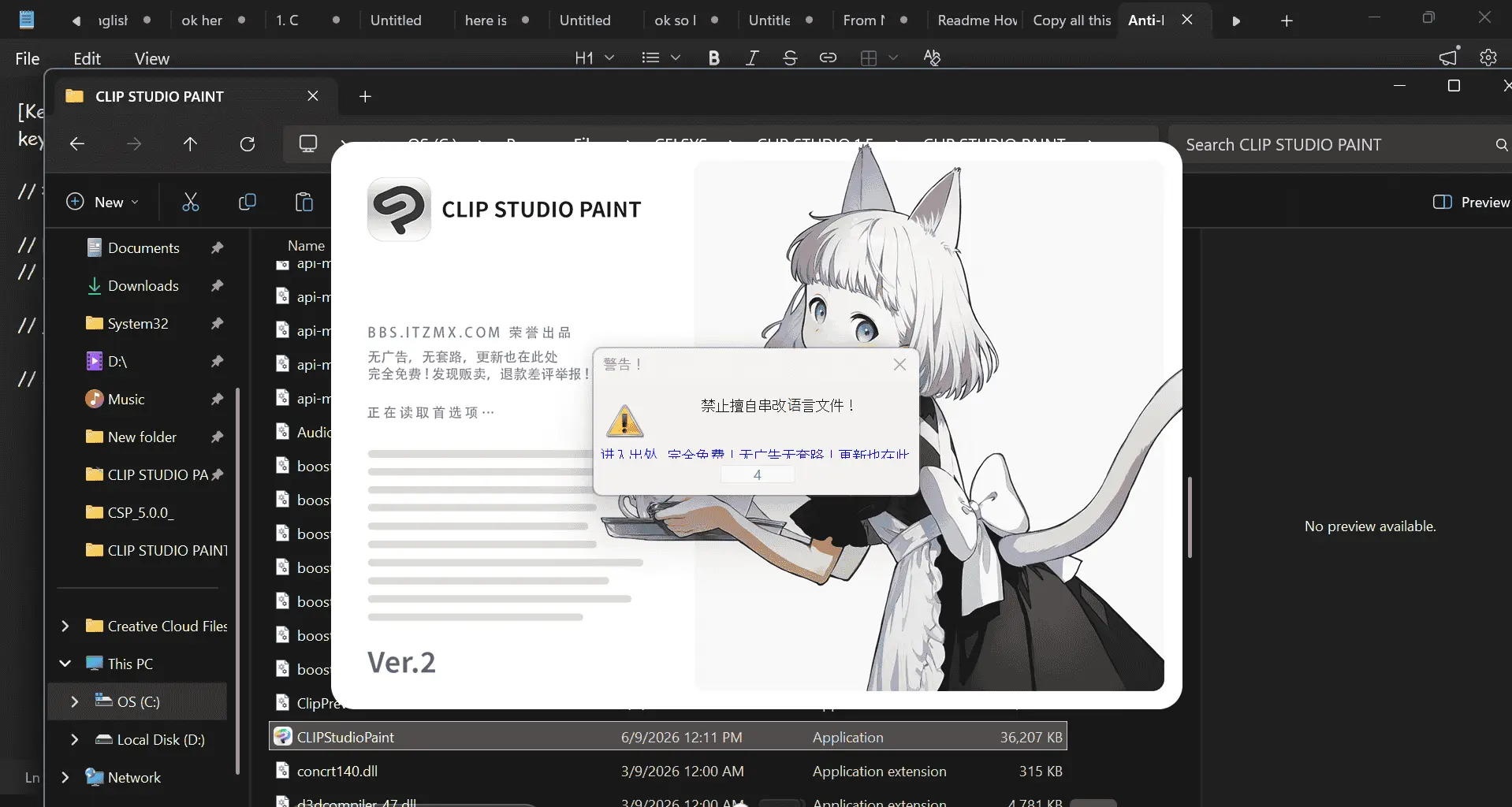Open the table dropdown arrow in Notepad
Viewport: 1512px width, 807px height.
coord(893,58)
